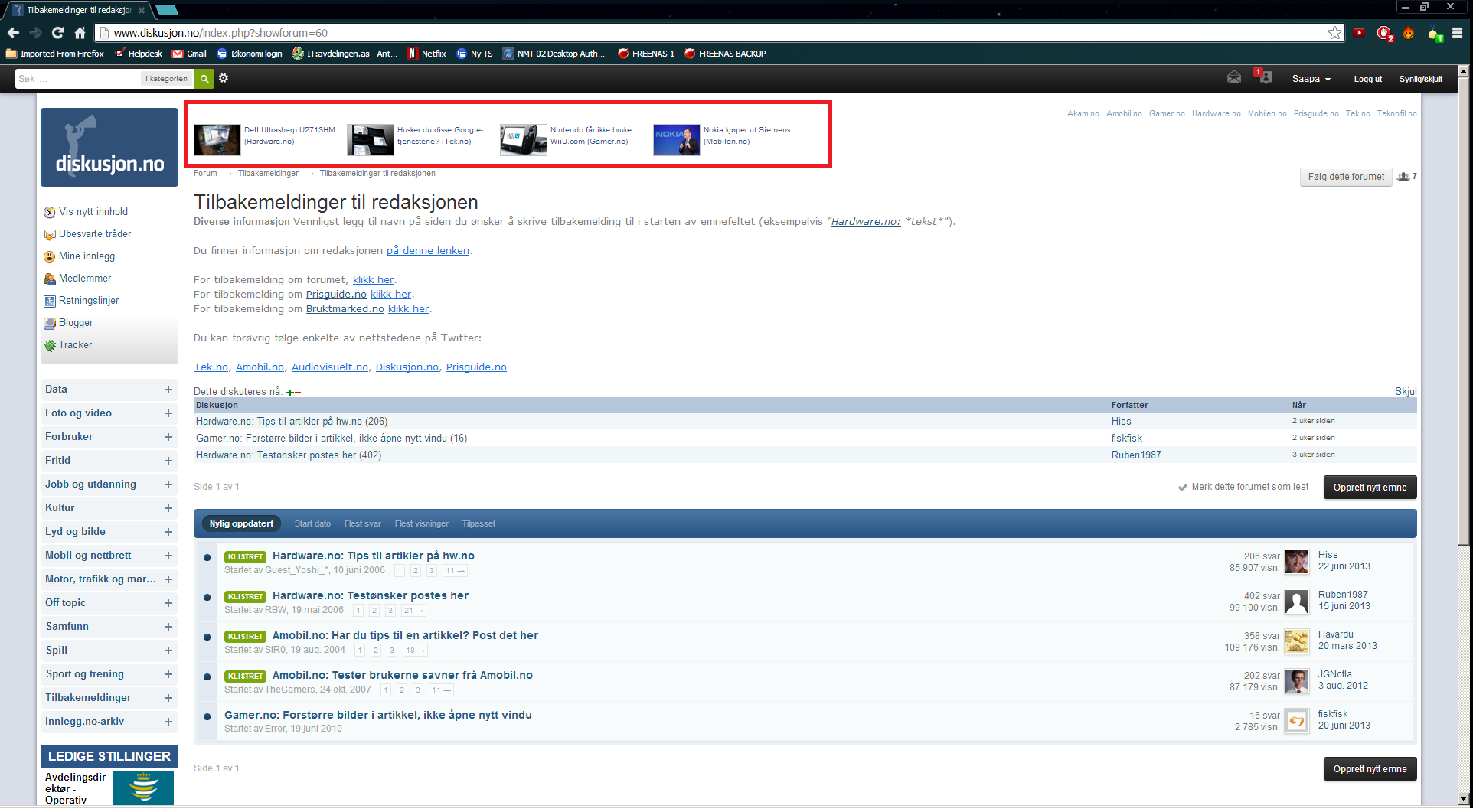Go to page 2 of Tips til artikler

pos(416,571)
